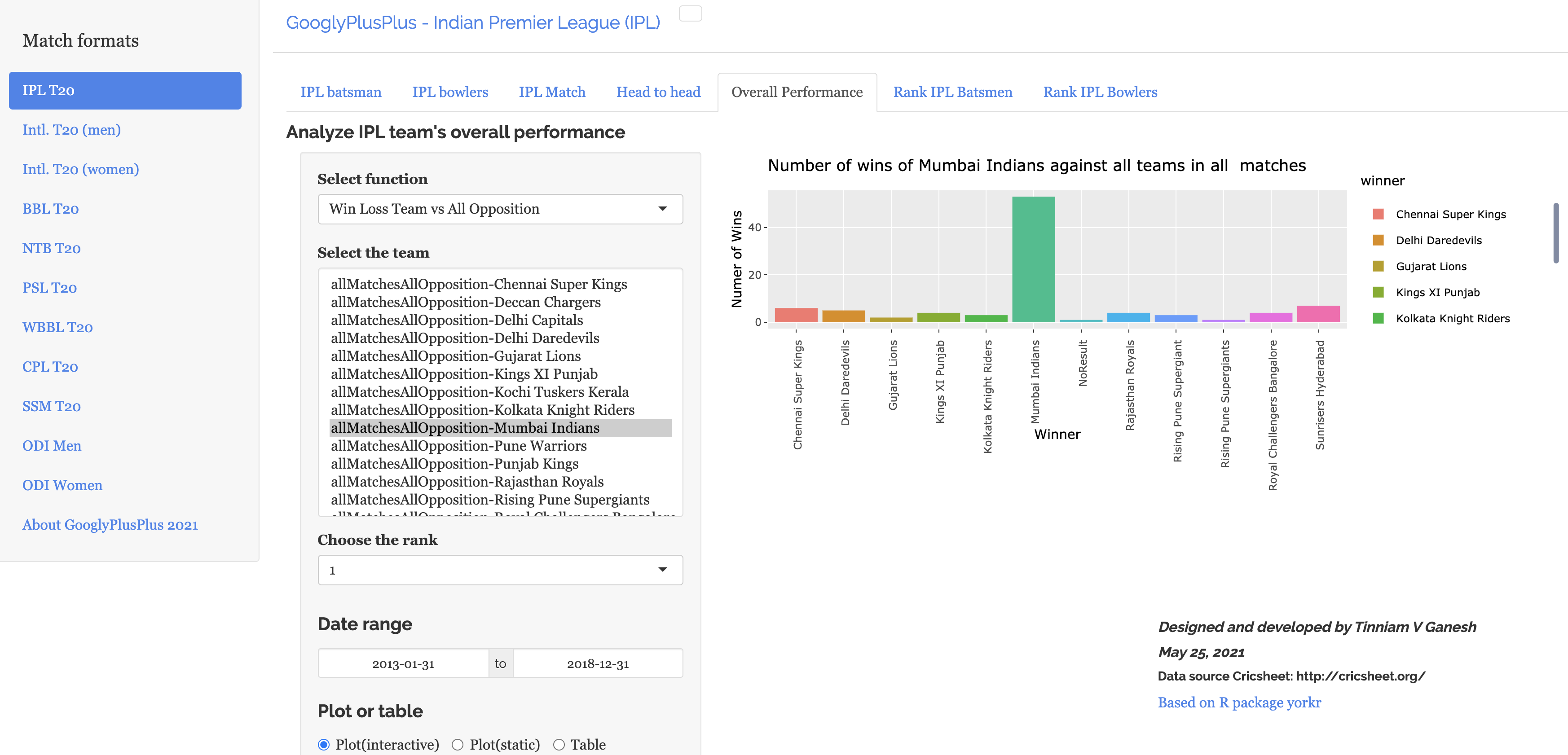Follow the Based on R package yorkr link
This screenshot has width=1568, height=755.
point(1239,702)
